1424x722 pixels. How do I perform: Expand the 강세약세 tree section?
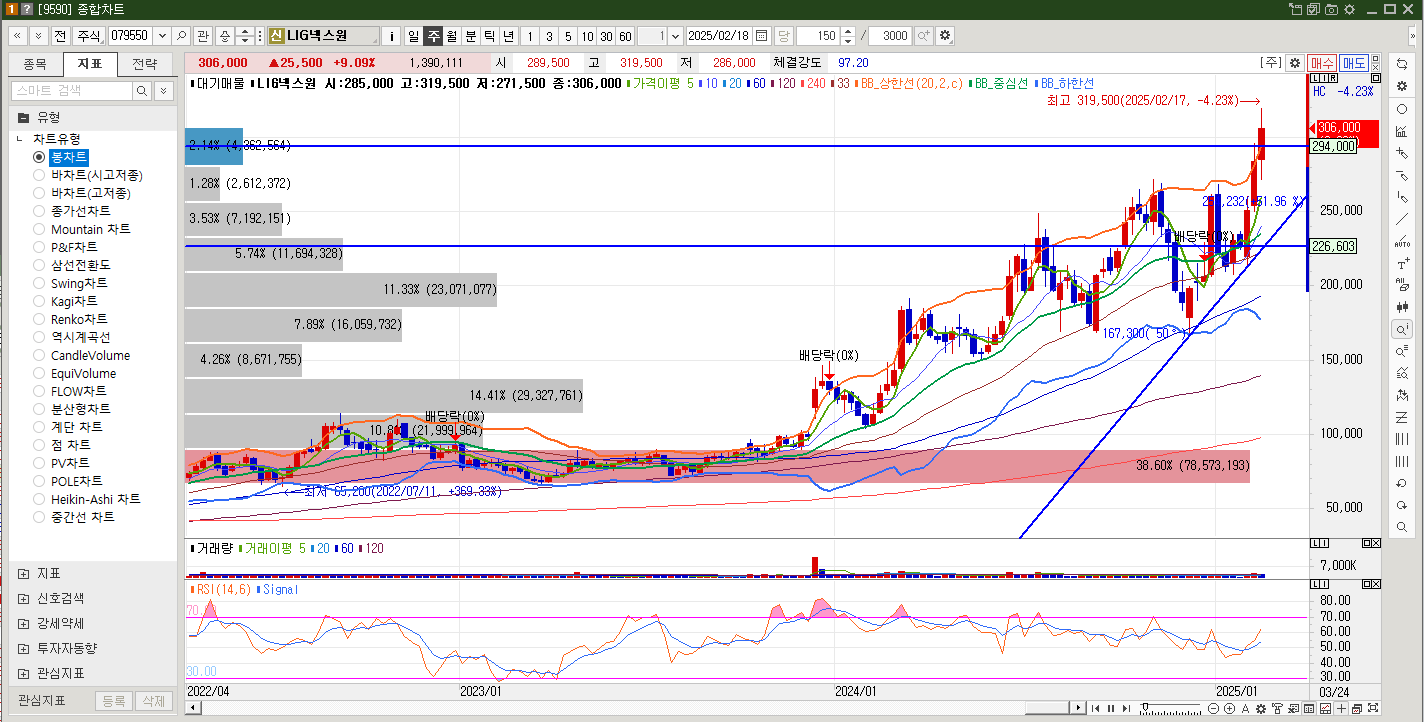(23, 623)
